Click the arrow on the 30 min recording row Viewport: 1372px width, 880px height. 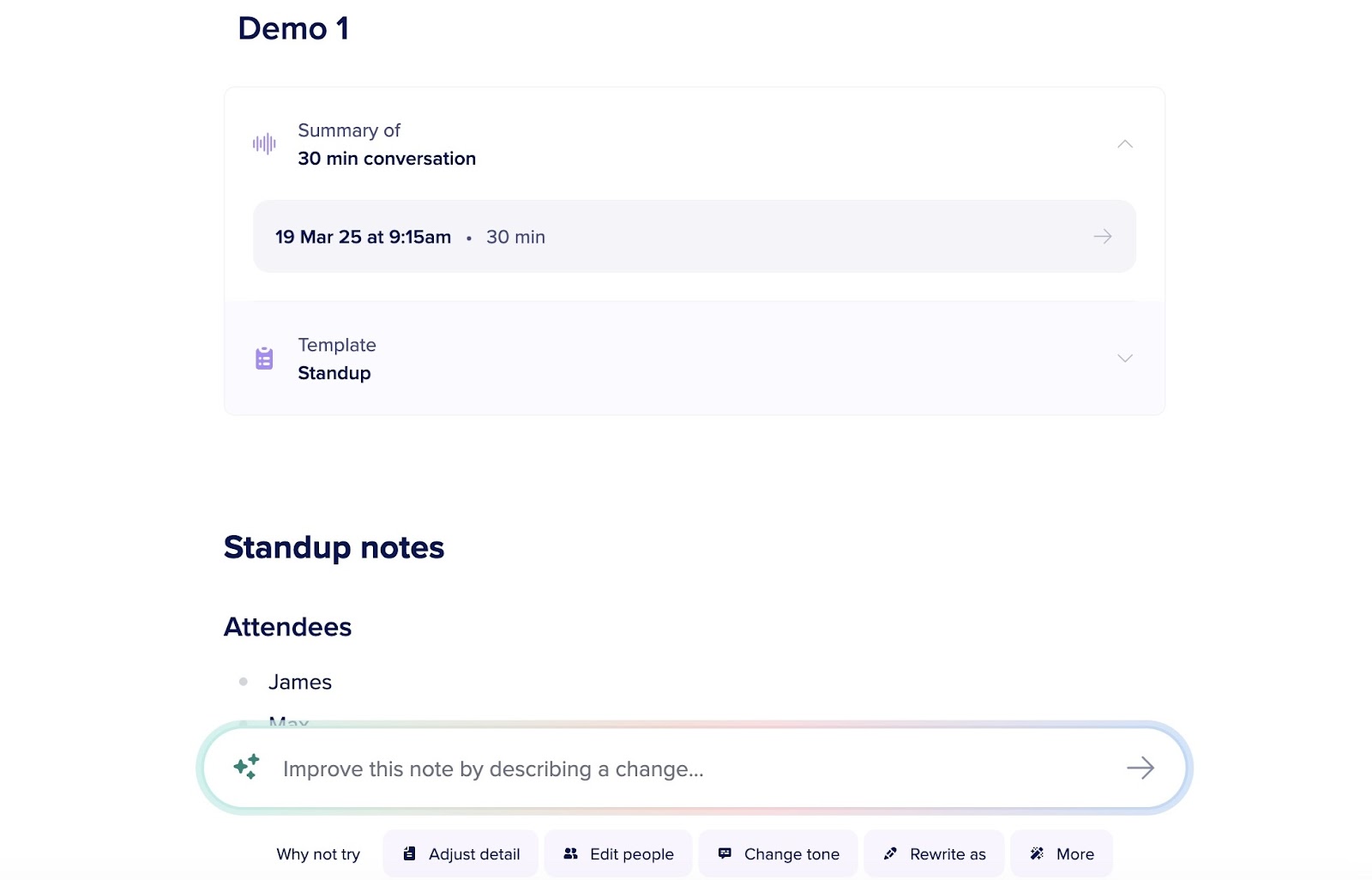pyautogui.click(x=1103, y=236)
